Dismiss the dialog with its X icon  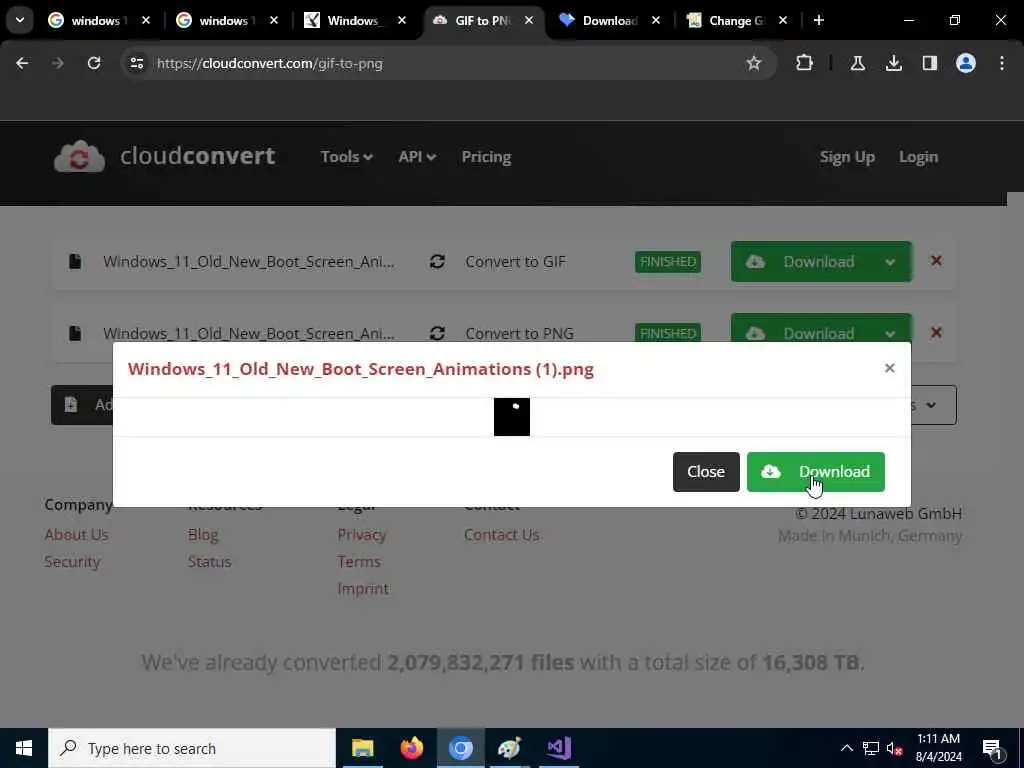click(x=889, y=368)
